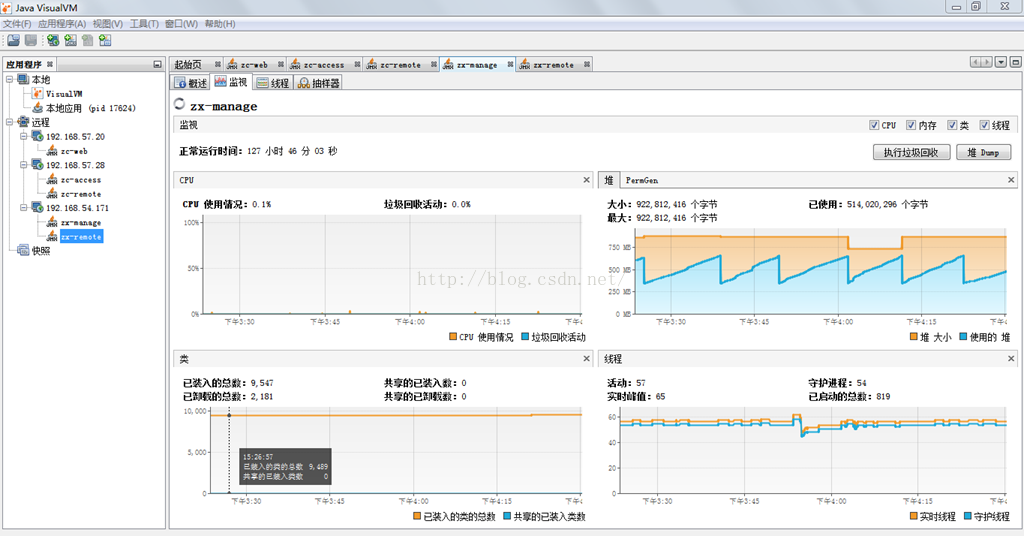Click the add remote host toolbar icon
This screenshot has height=536, width=1024.
pyautogui.click(x=53, y=40)
